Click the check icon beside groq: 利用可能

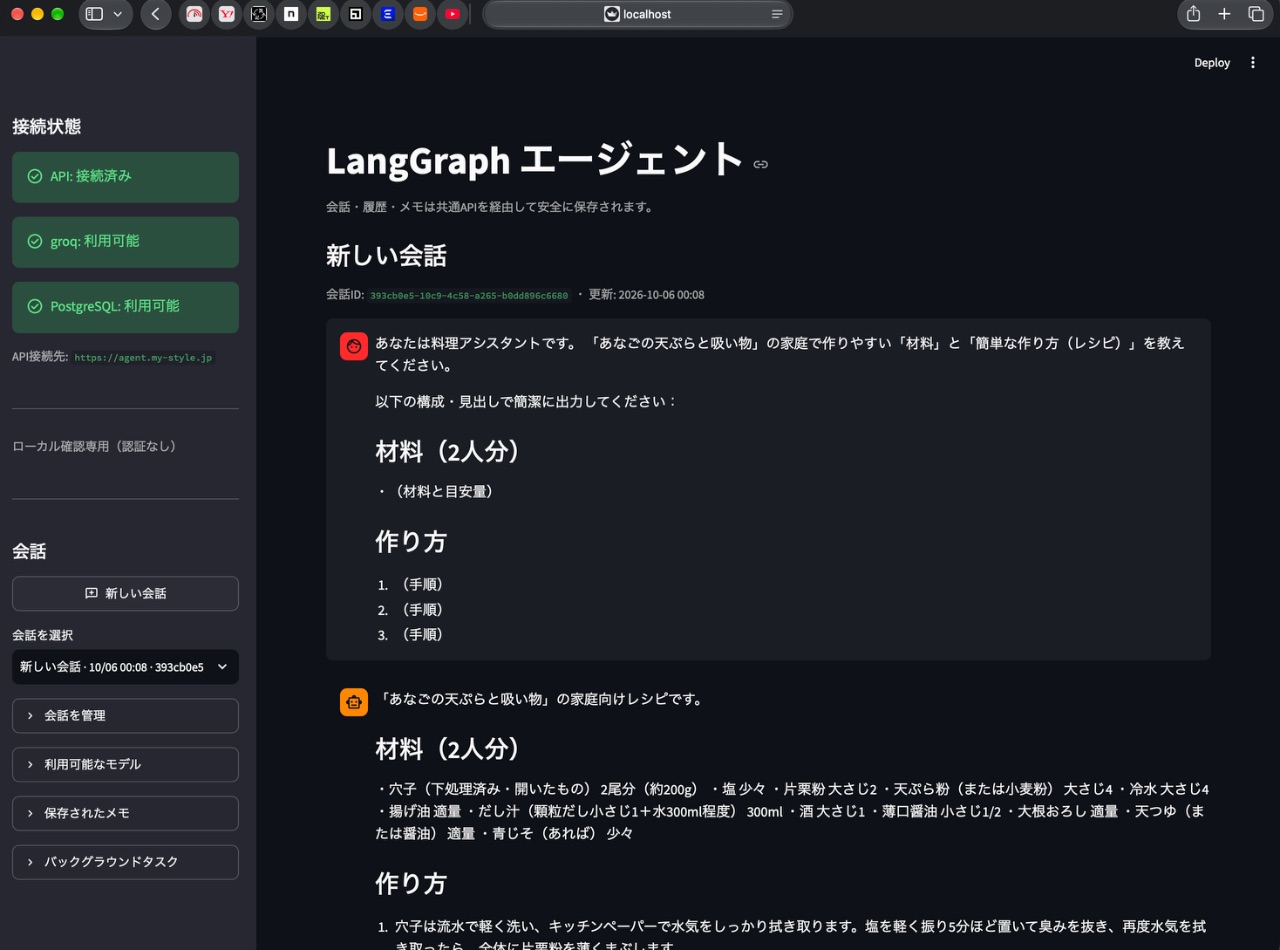point(35,241)
